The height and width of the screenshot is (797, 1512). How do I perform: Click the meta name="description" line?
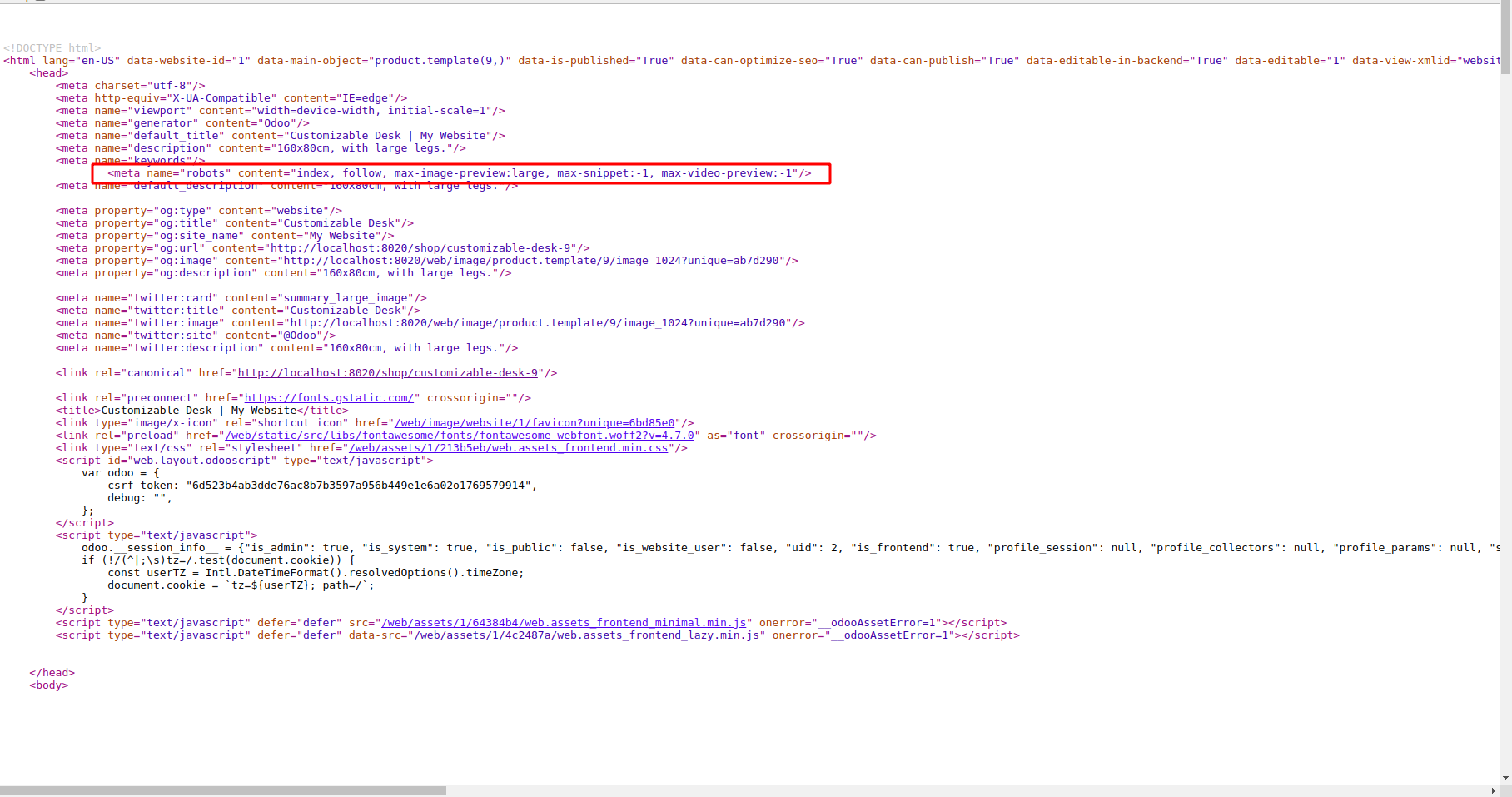point(261,148)
